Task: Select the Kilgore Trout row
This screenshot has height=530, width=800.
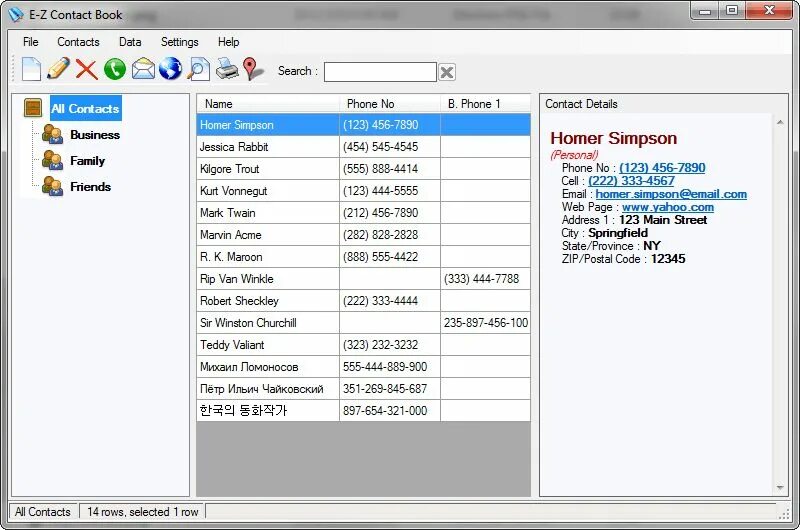Action: 363,169
